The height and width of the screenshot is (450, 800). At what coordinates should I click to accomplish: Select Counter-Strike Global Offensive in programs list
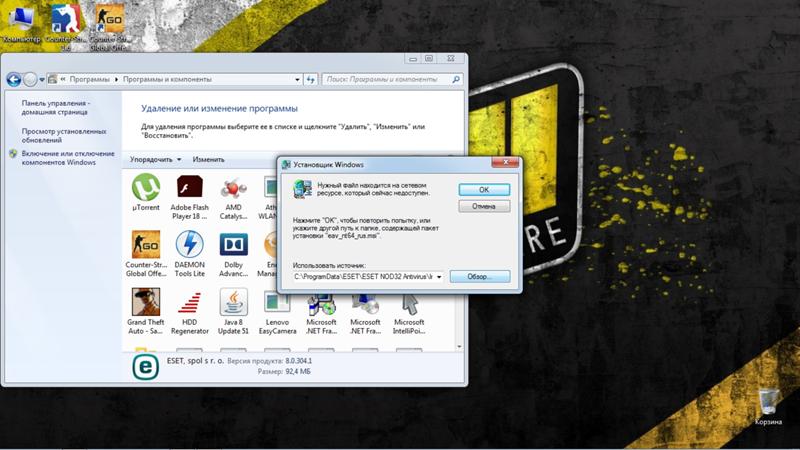tap(146, 244)
